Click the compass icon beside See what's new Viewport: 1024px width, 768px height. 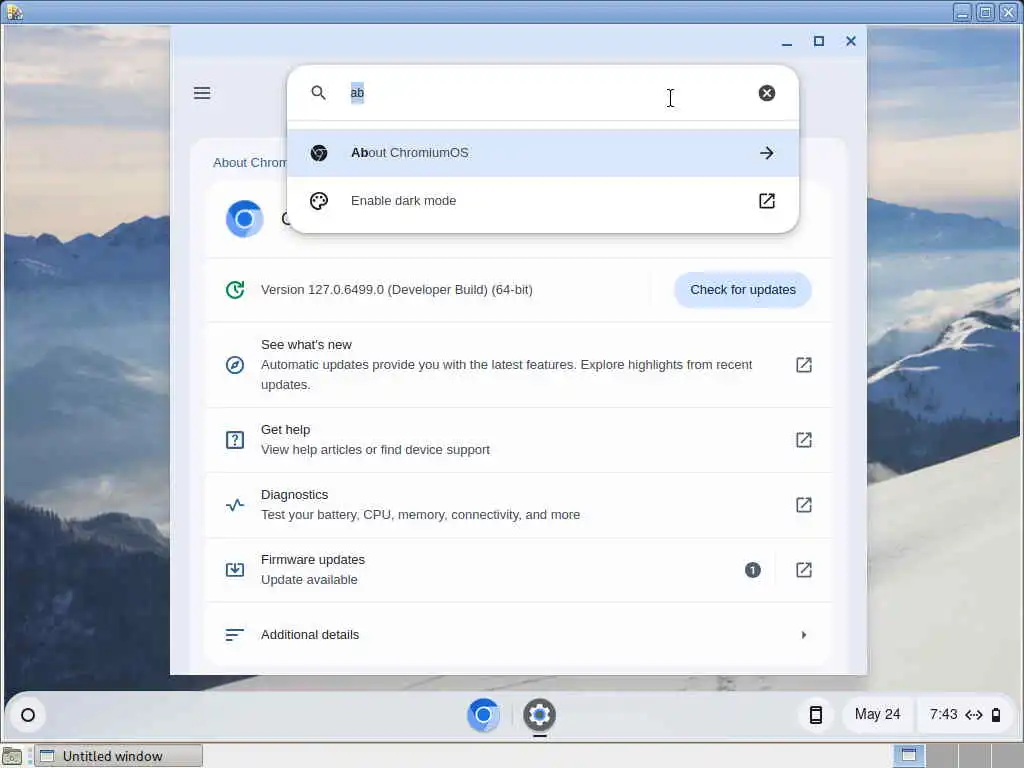pyautogui.click(x=235, y=364)
